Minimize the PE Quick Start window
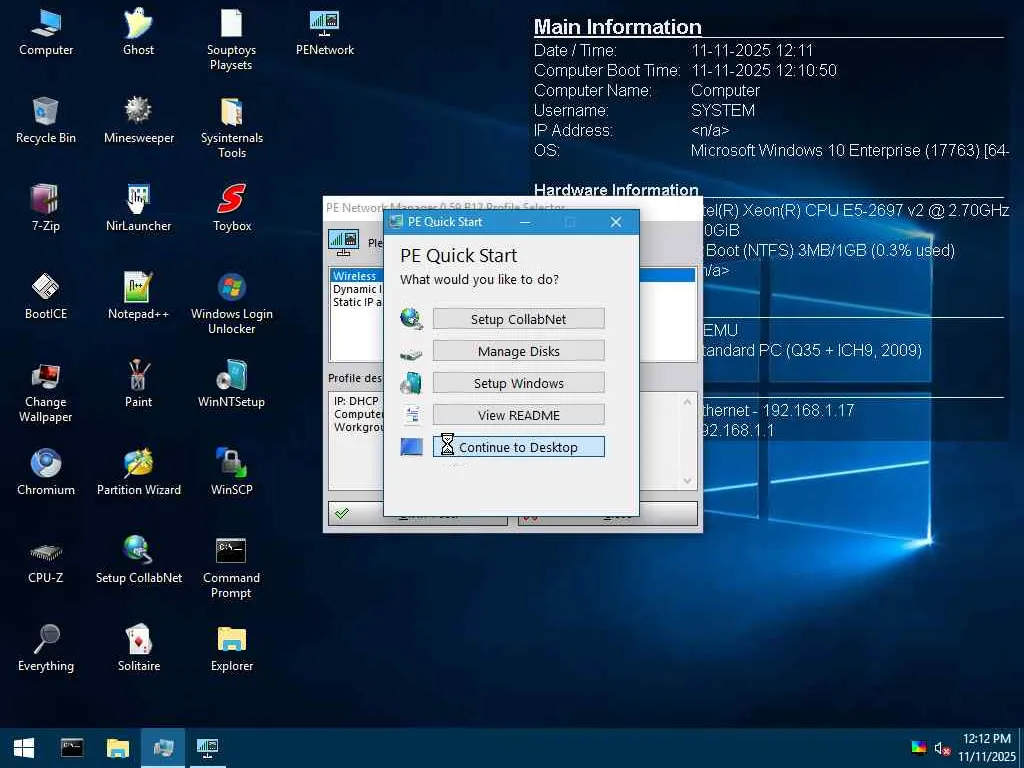Screen dimensions: 1024x768 [526, 222]
